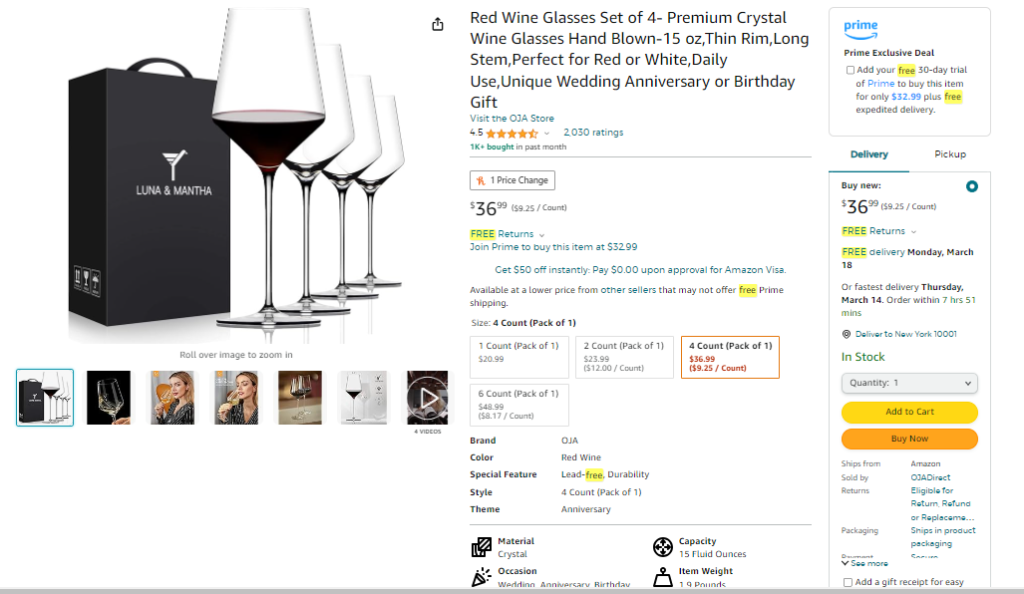Choose the 6 Count size option
Screen dimensions: 1024x594
point(519,405)
